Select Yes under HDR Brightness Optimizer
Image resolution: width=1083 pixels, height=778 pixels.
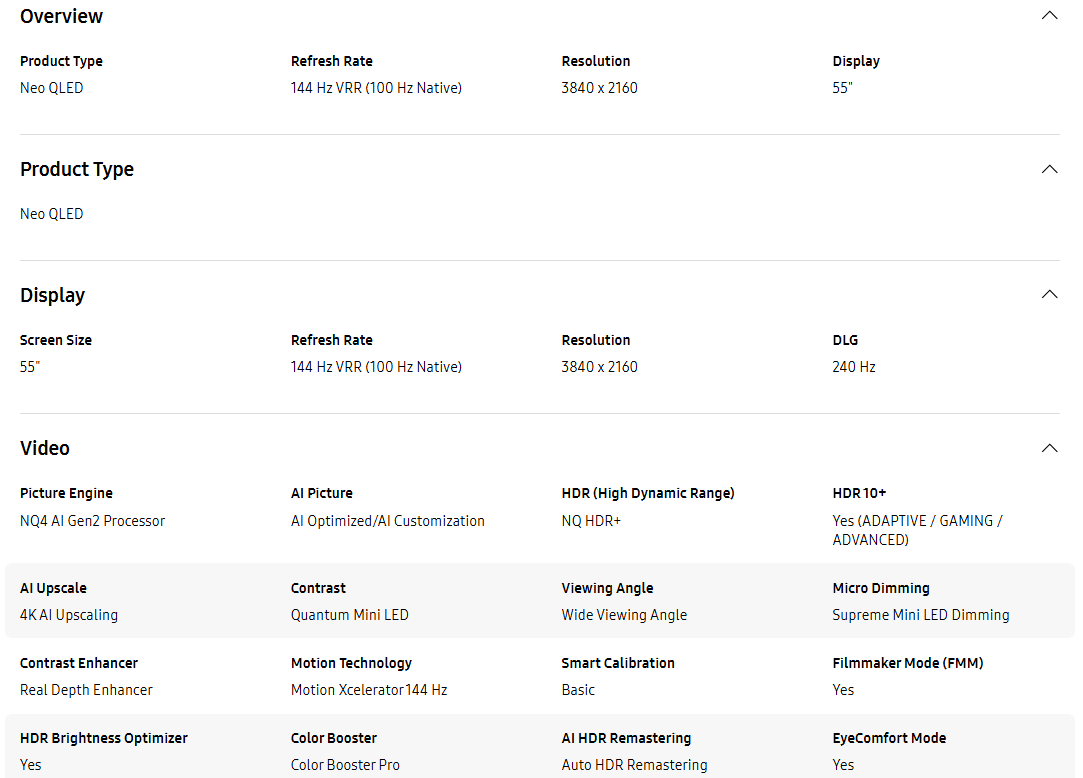[x=30, y=765]
